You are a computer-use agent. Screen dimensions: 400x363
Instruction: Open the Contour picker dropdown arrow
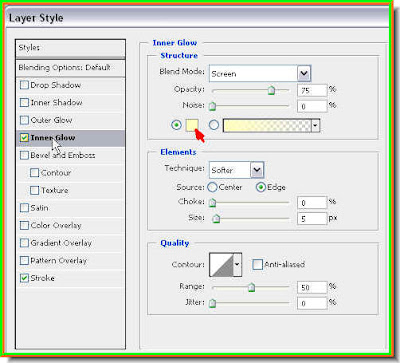237,265
